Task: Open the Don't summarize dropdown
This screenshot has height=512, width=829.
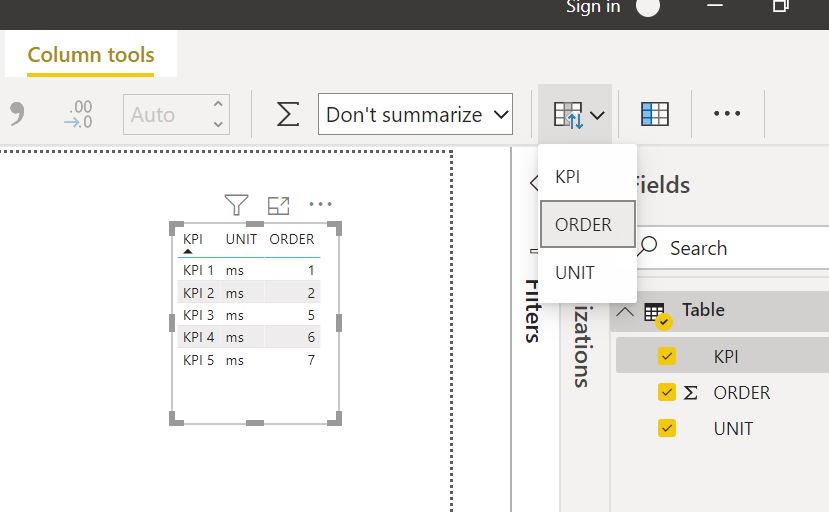Action: click(x=415, y=114)
